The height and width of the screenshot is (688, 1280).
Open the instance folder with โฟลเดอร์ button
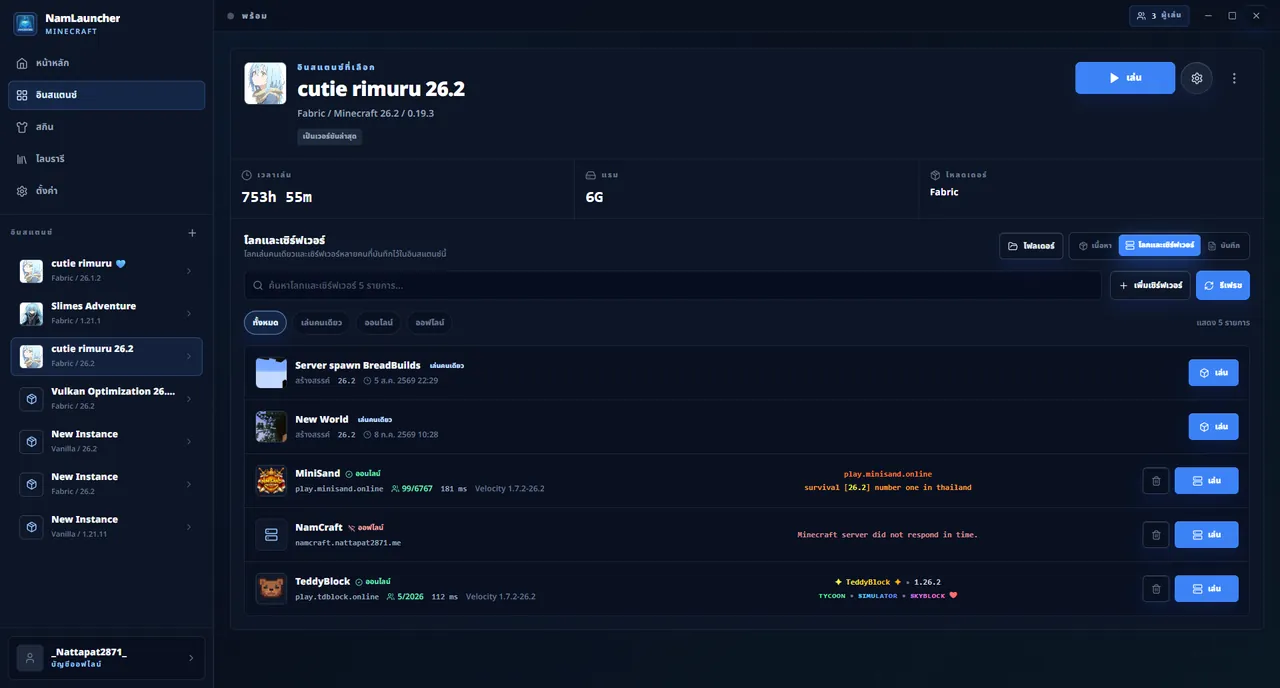1031,246
